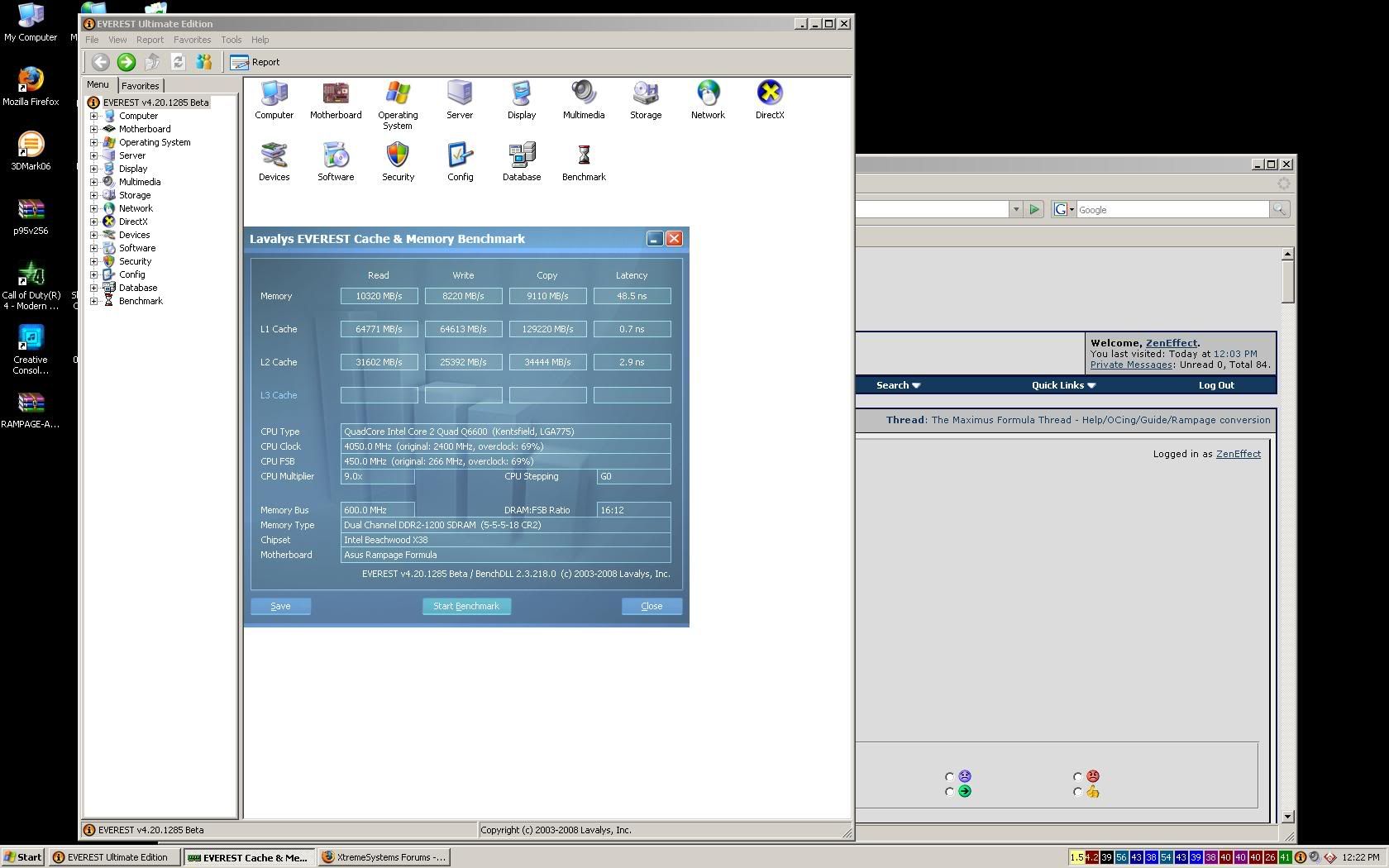Open the Search dropdown in forum navbar

point(898,385)
